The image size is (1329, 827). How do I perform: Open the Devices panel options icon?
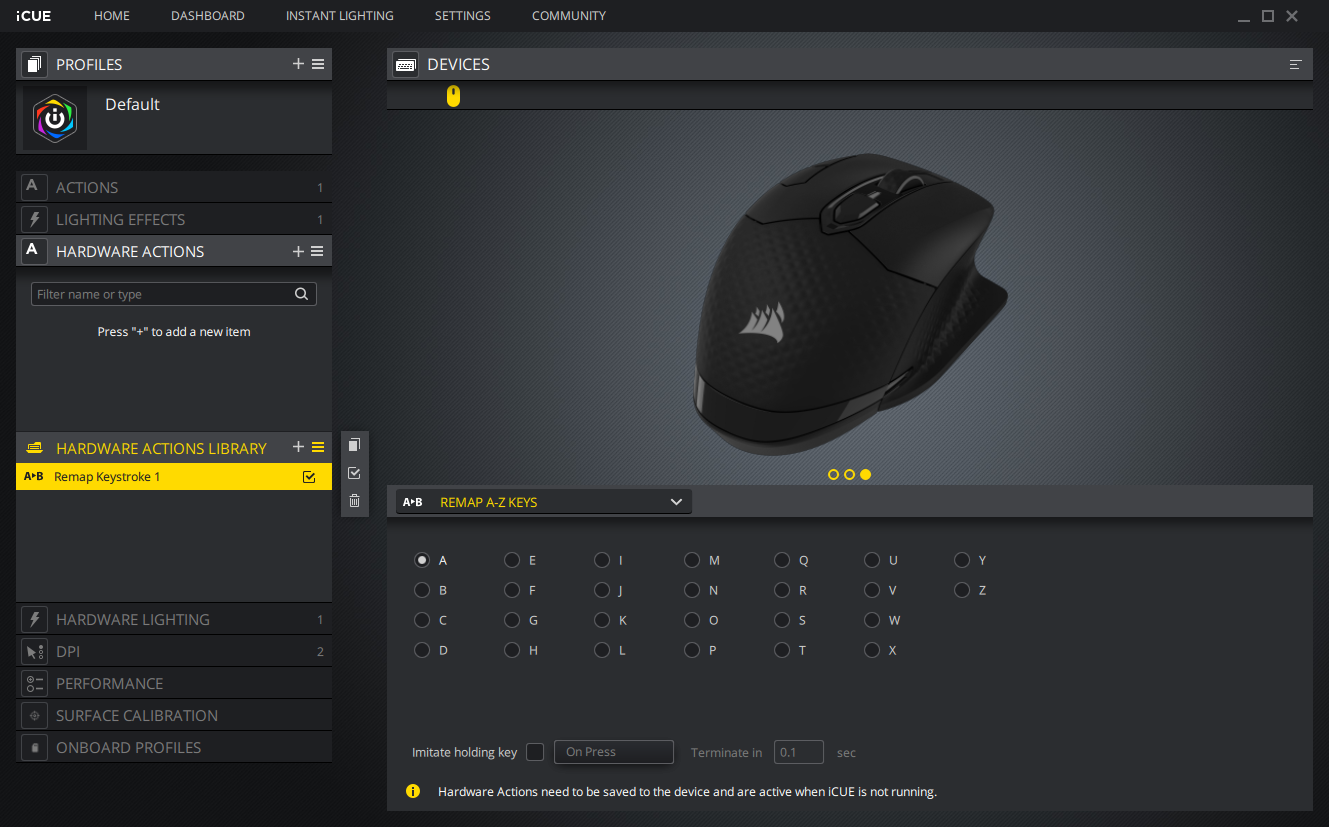point(1296,64)
